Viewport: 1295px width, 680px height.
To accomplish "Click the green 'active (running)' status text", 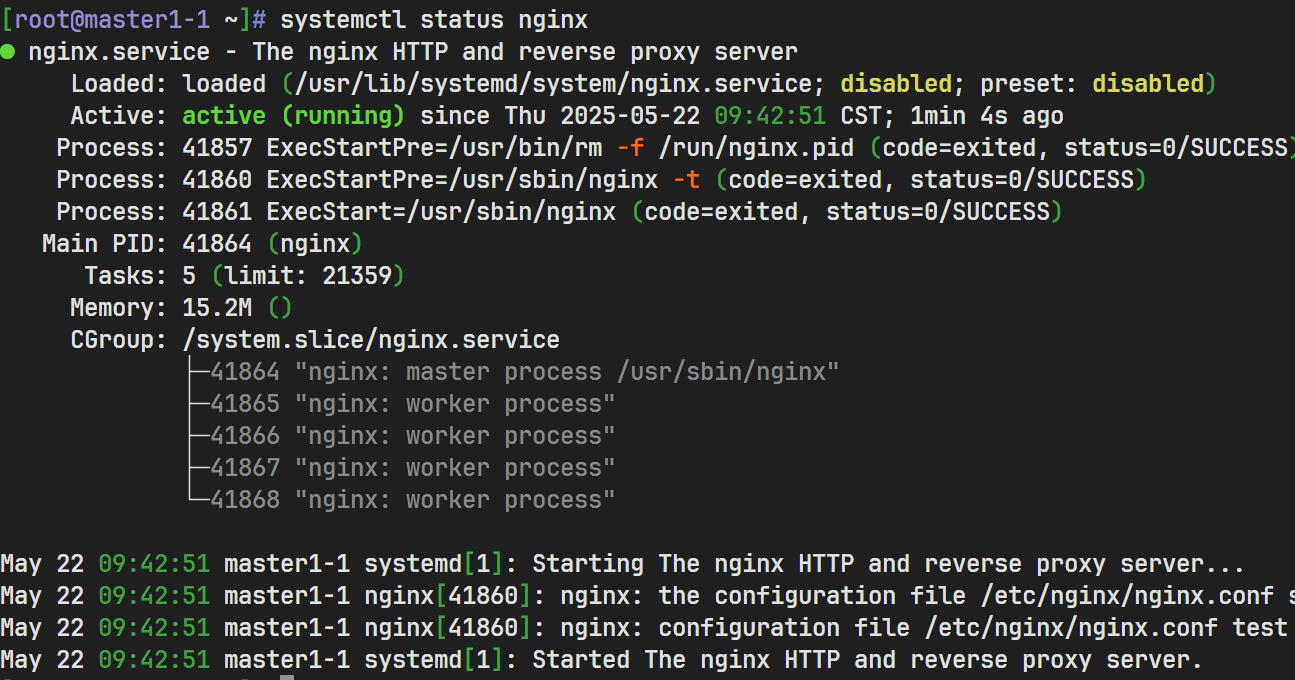I will [293, 116].
